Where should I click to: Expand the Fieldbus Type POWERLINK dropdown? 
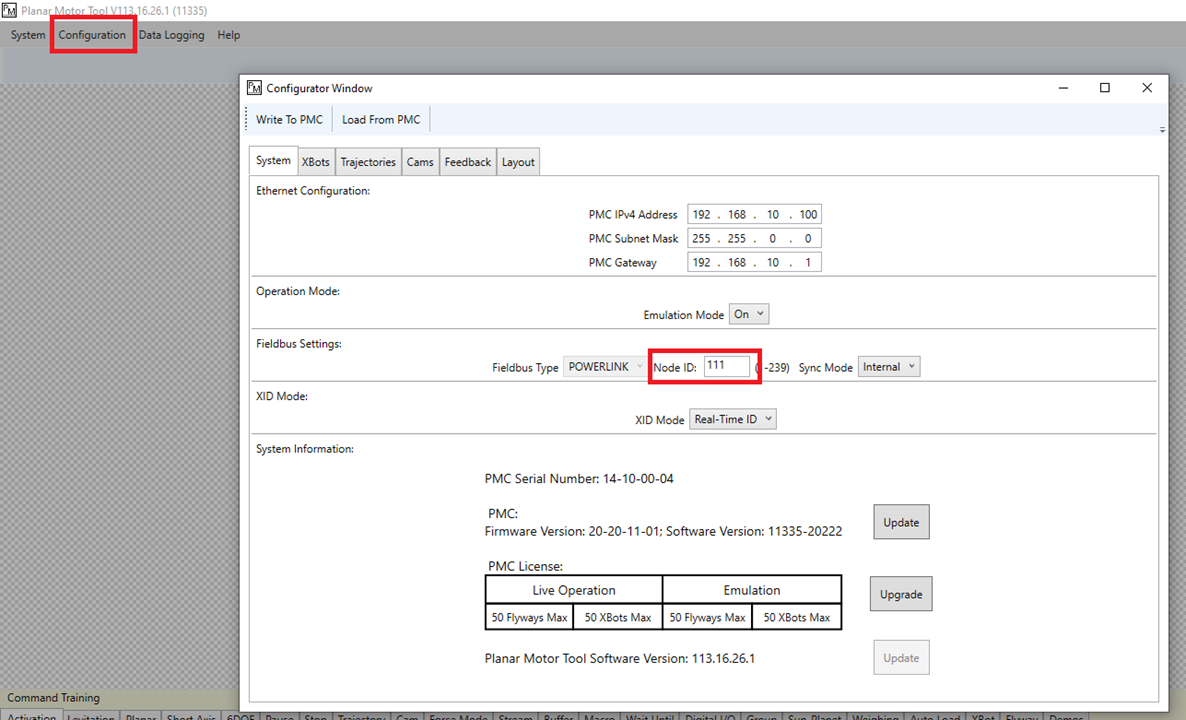[605, 367]
